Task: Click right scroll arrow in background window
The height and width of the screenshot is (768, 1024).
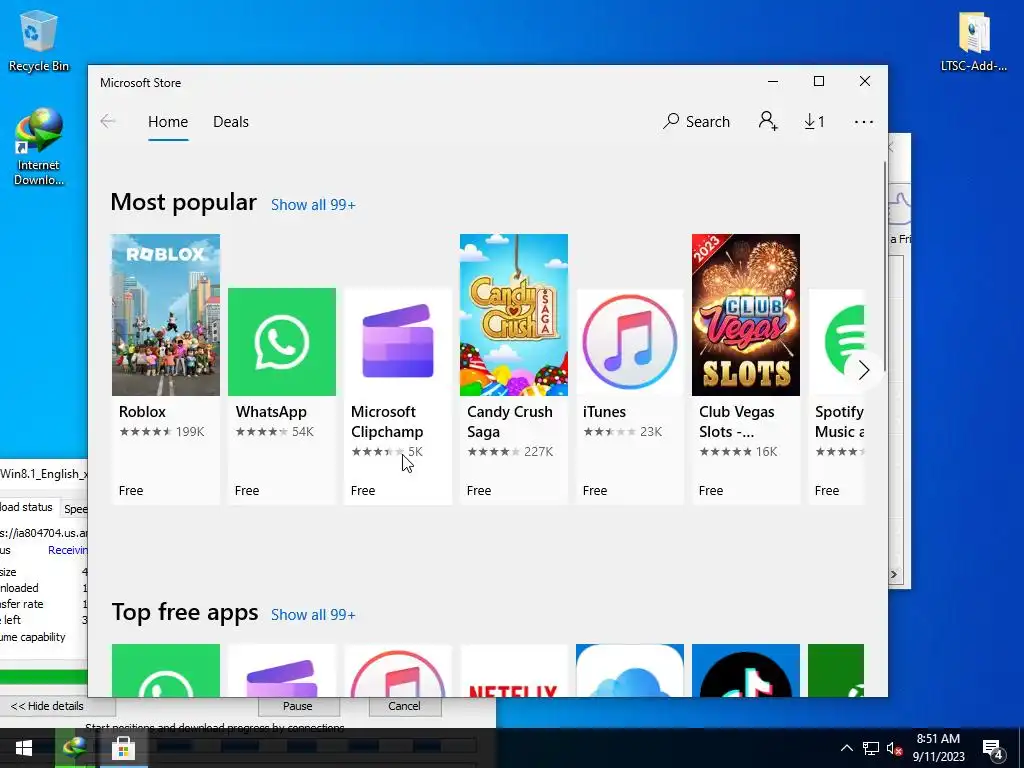Action: [x=894, y=575]
